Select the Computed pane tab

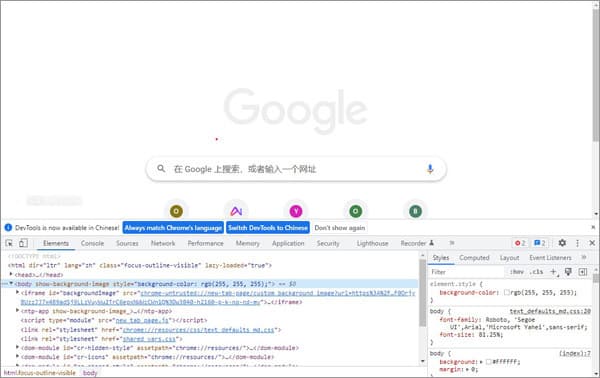(474, 258)
